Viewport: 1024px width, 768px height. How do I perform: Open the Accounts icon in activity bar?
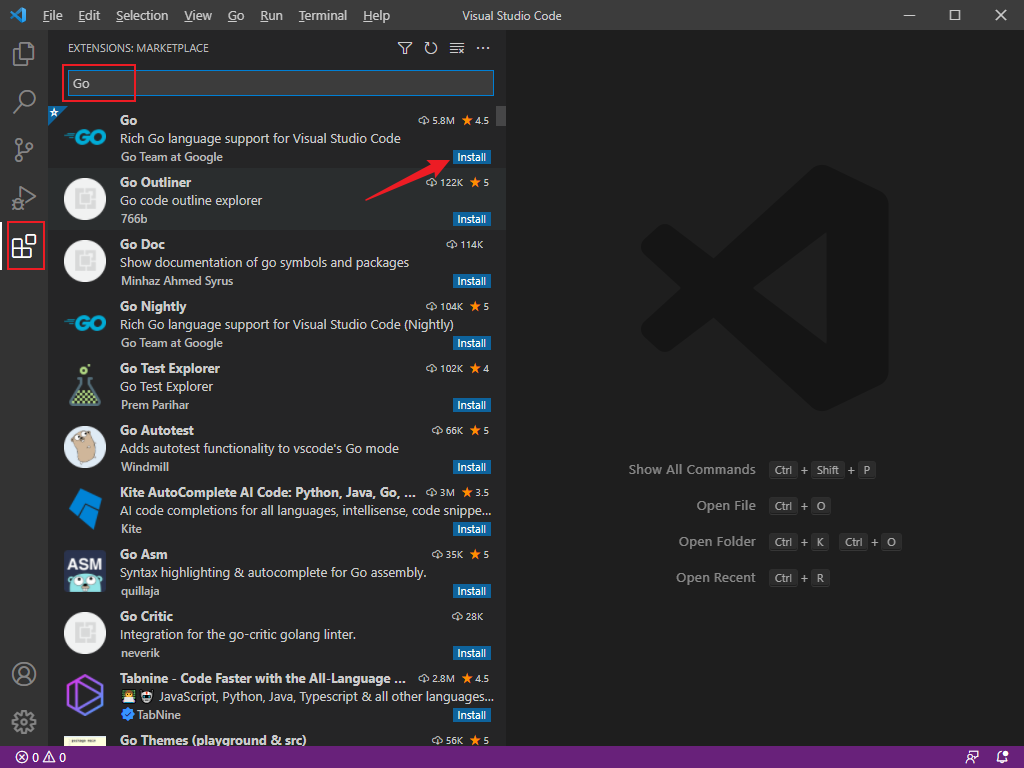(x=24, y=674)
